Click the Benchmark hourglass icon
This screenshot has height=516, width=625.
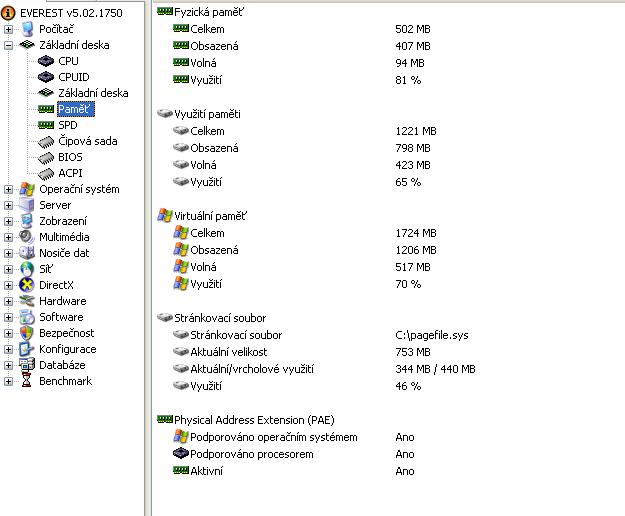[27, 381]
